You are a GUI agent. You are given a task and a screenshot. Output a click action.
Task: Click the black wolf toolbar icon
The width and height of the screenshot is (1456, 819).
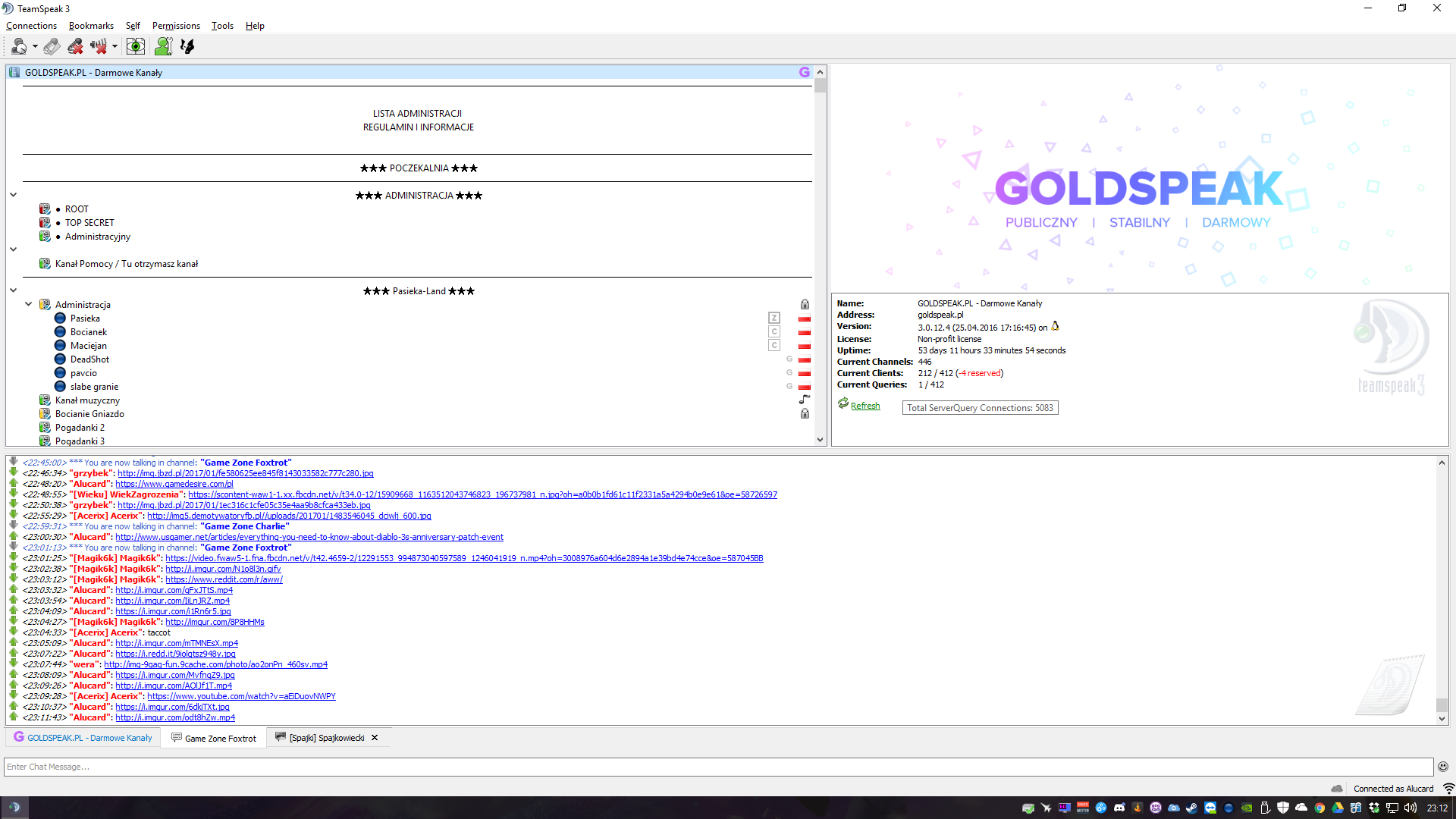(x=187, y=47)
